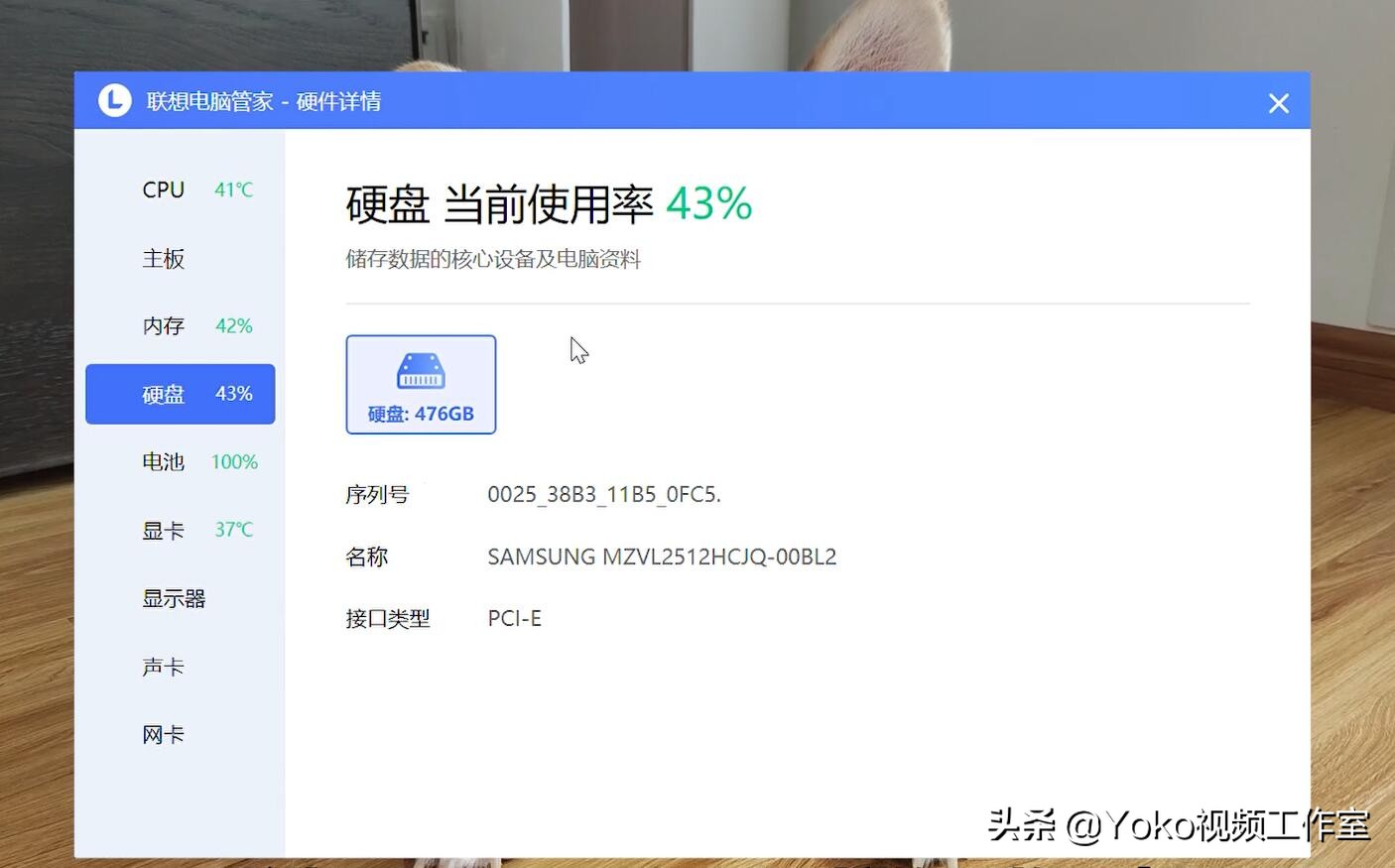The image size is (1395, 868).
Task: Click the PCI-E interface type value
Action: 514,618
